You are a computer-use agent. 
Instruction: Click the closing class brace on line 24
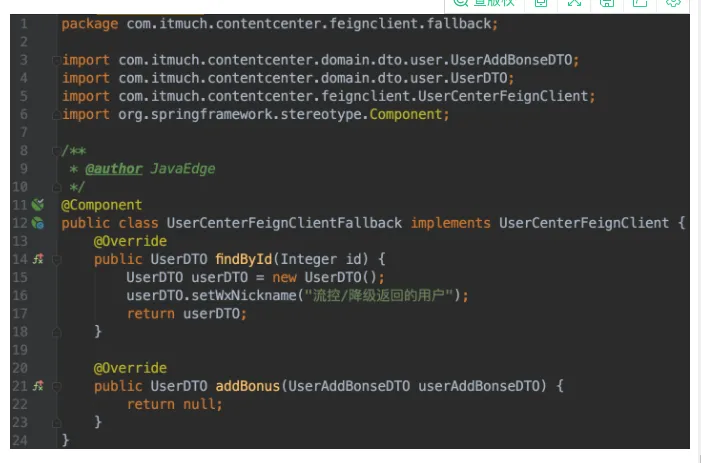click(x=65, y=440)
